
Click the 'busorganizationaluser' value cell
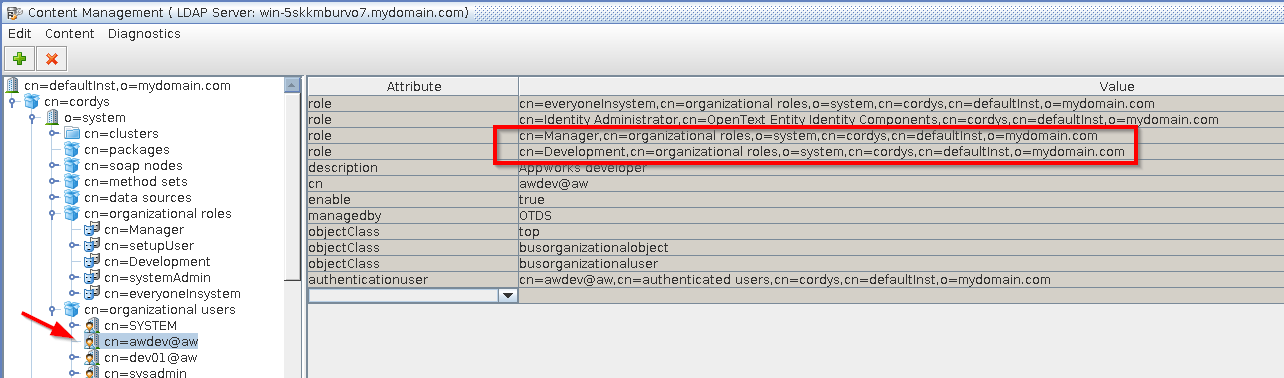[x=901, y=264]
